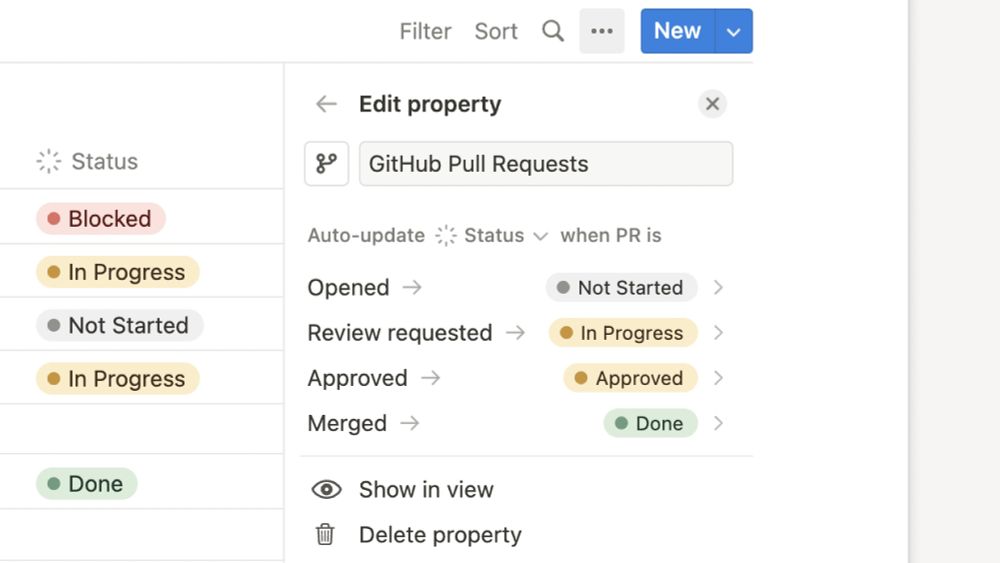Close the Edit property panel
The height and width of the screenshot is (563, 1000).
712,104
